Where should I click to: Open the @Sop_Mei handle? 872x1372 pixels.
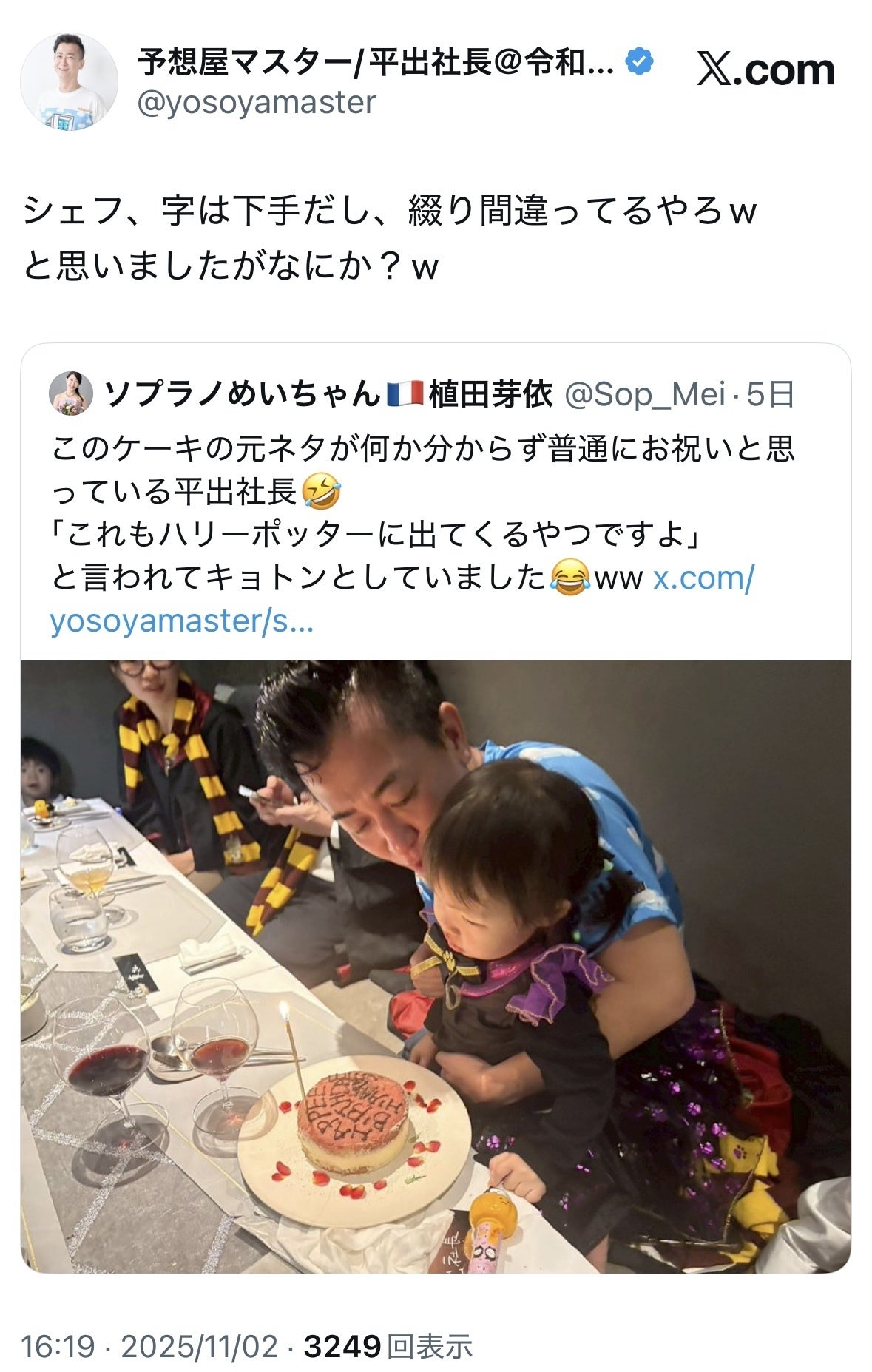click(x=645, y=394)
